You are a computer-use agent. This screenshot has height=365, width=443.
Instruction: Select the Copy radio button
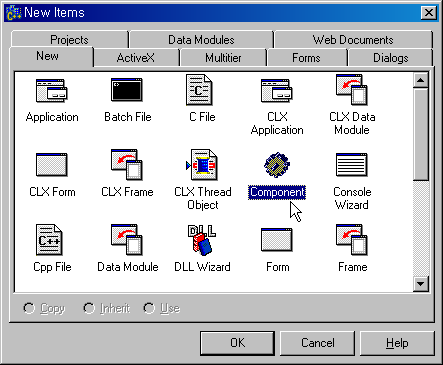29,308
